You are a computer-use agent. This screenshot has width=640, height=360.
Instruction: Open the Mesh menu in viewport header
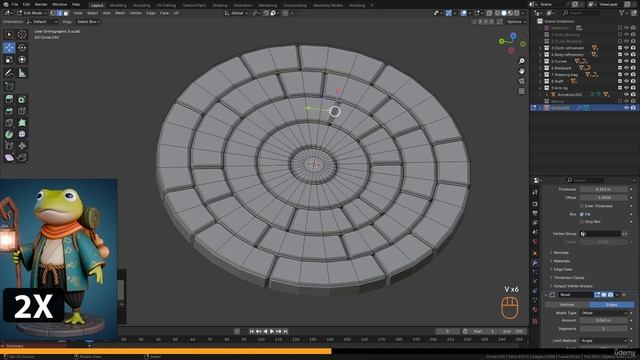[x=120, y=13]
